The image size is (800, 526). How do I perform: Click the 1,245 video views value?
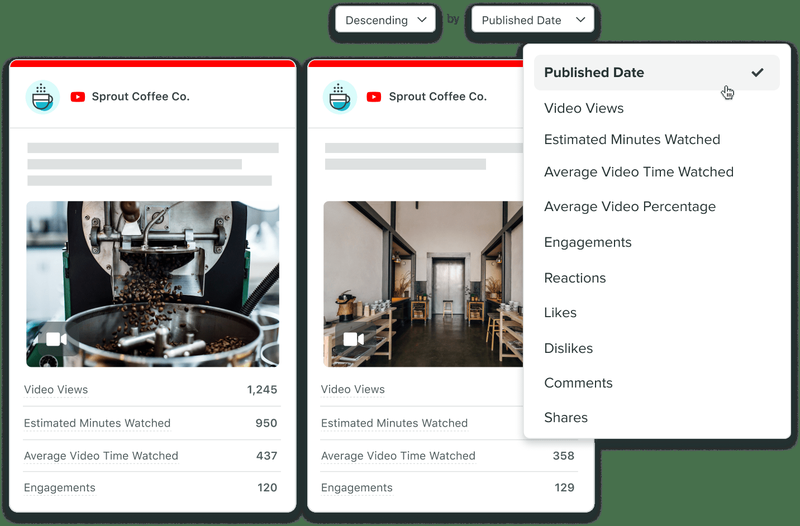pyautogui.click(x=262, y=390)
